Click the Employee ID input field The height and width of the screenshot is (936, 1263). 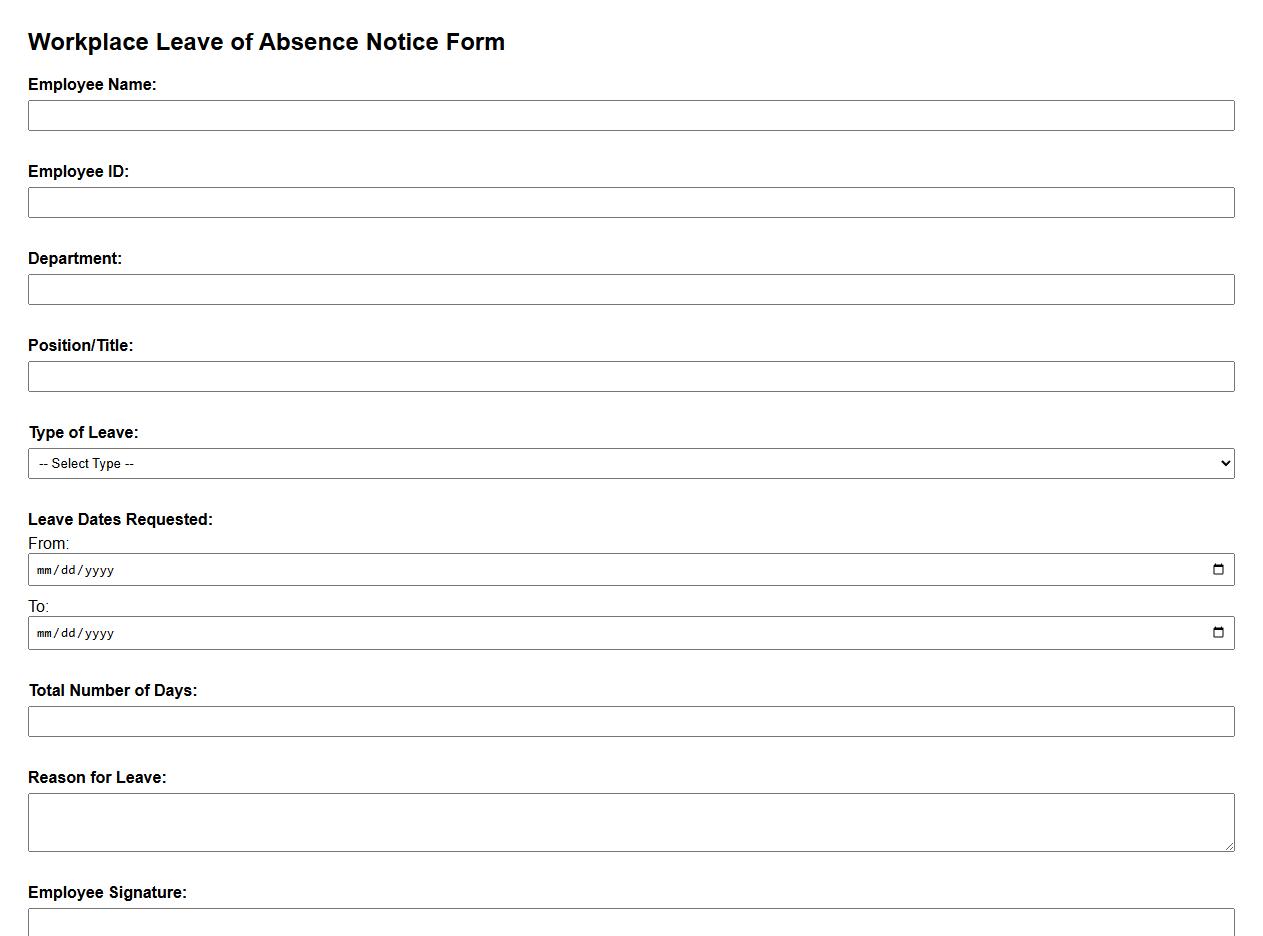631,202
